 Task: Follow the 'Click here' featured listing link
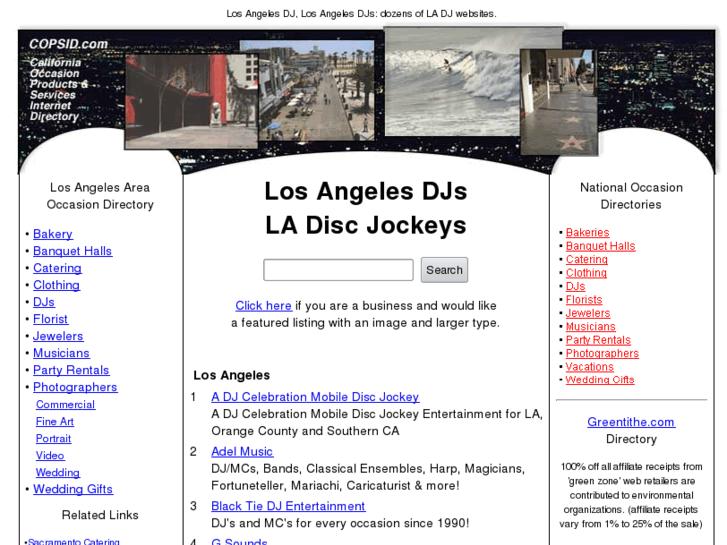pos(263,306)
